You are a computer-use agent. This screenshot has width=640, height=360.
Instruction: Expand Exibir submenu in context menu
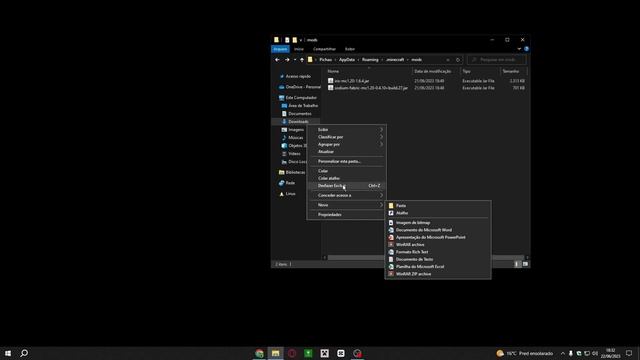[347, 129]
